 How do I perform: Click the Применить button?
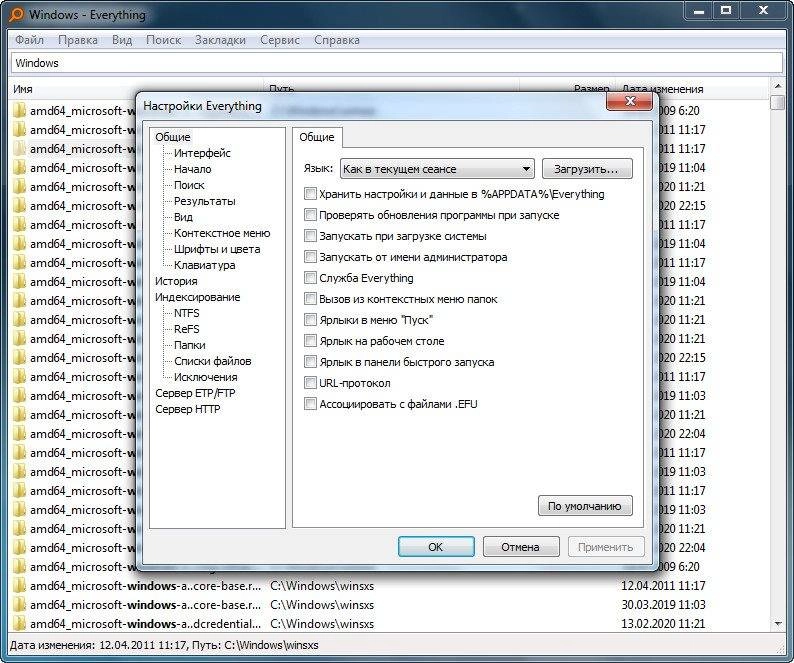[606, 547]
